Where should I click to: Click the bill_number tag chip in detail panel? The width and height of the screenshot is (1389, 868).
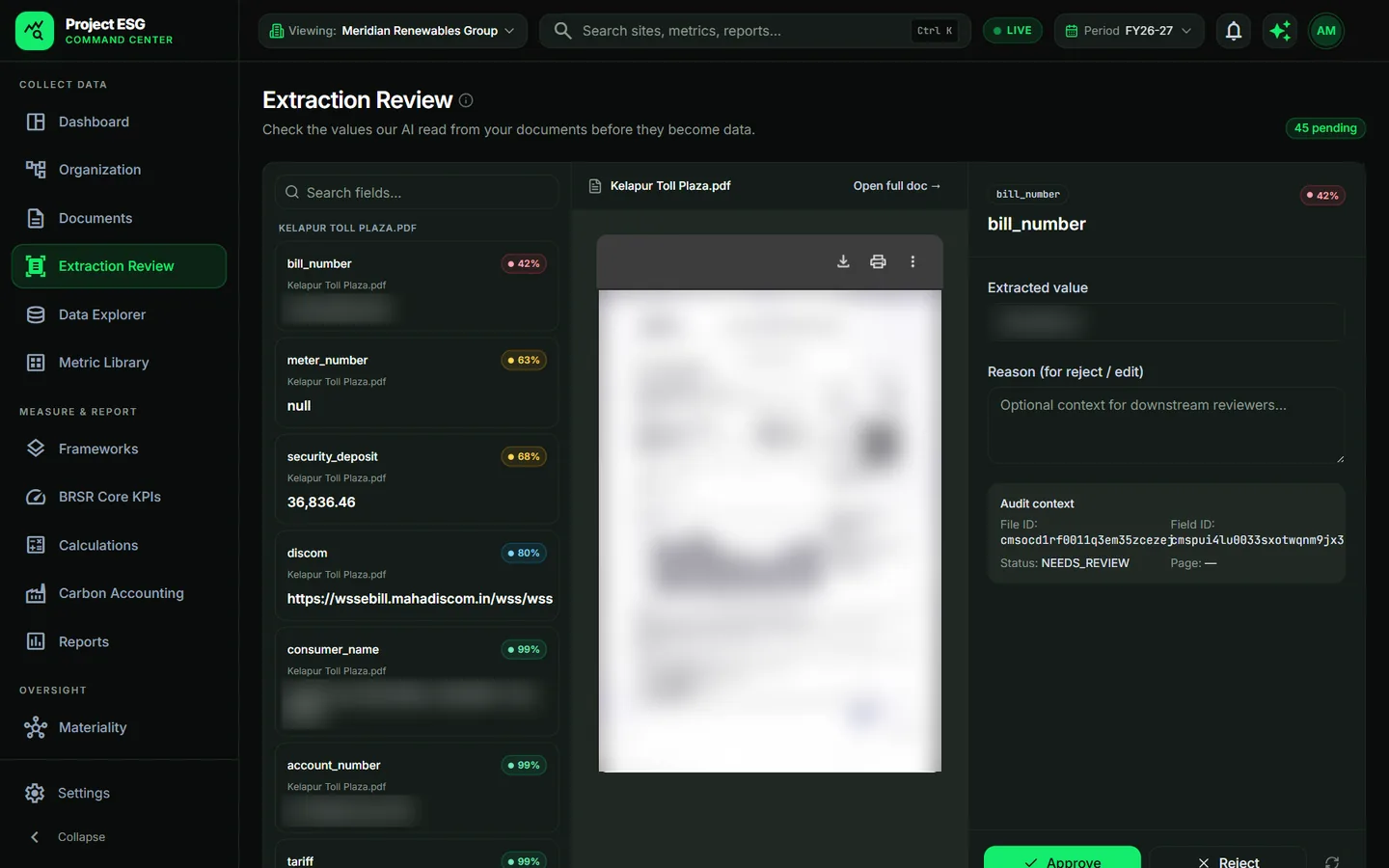tap(1027, 194)
